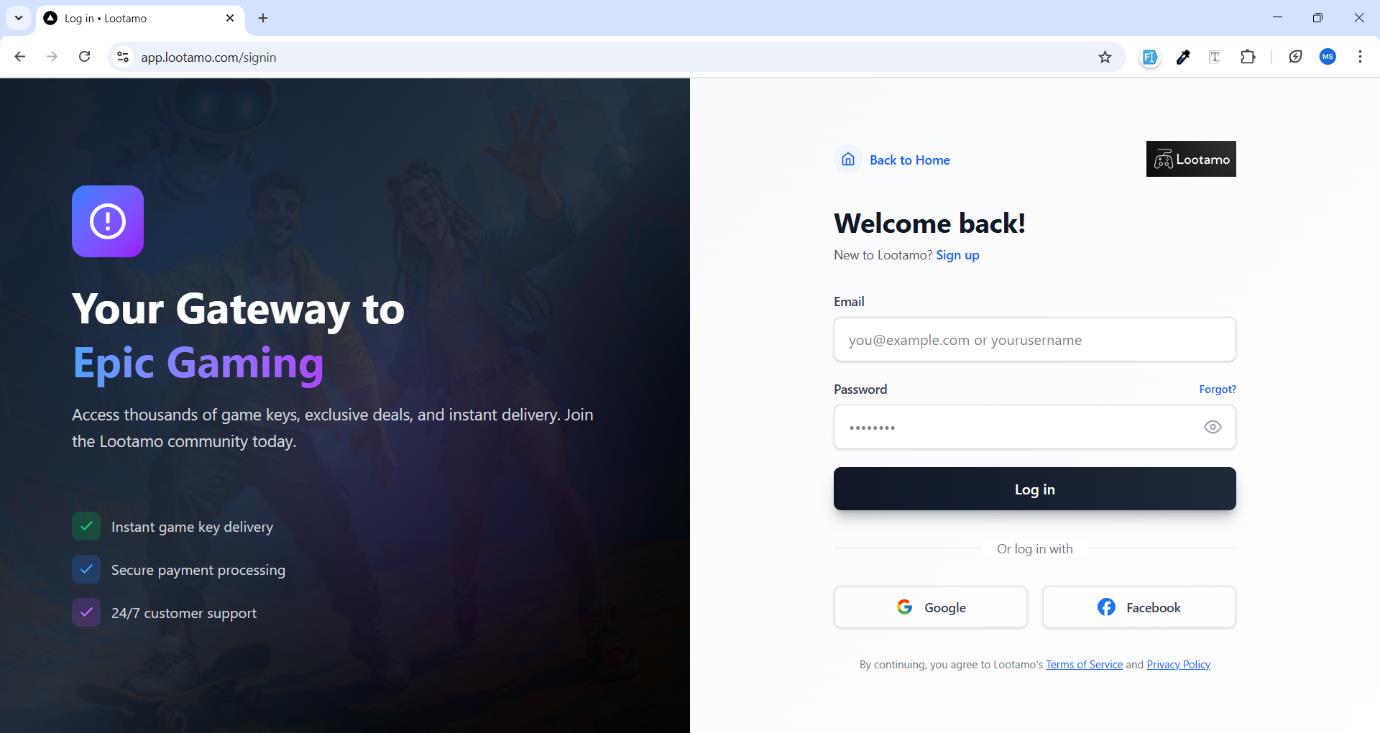Click the purple exclamation badge icon
The width and height of the screenshot is (1380, 733).
click(x=107, y=221)
